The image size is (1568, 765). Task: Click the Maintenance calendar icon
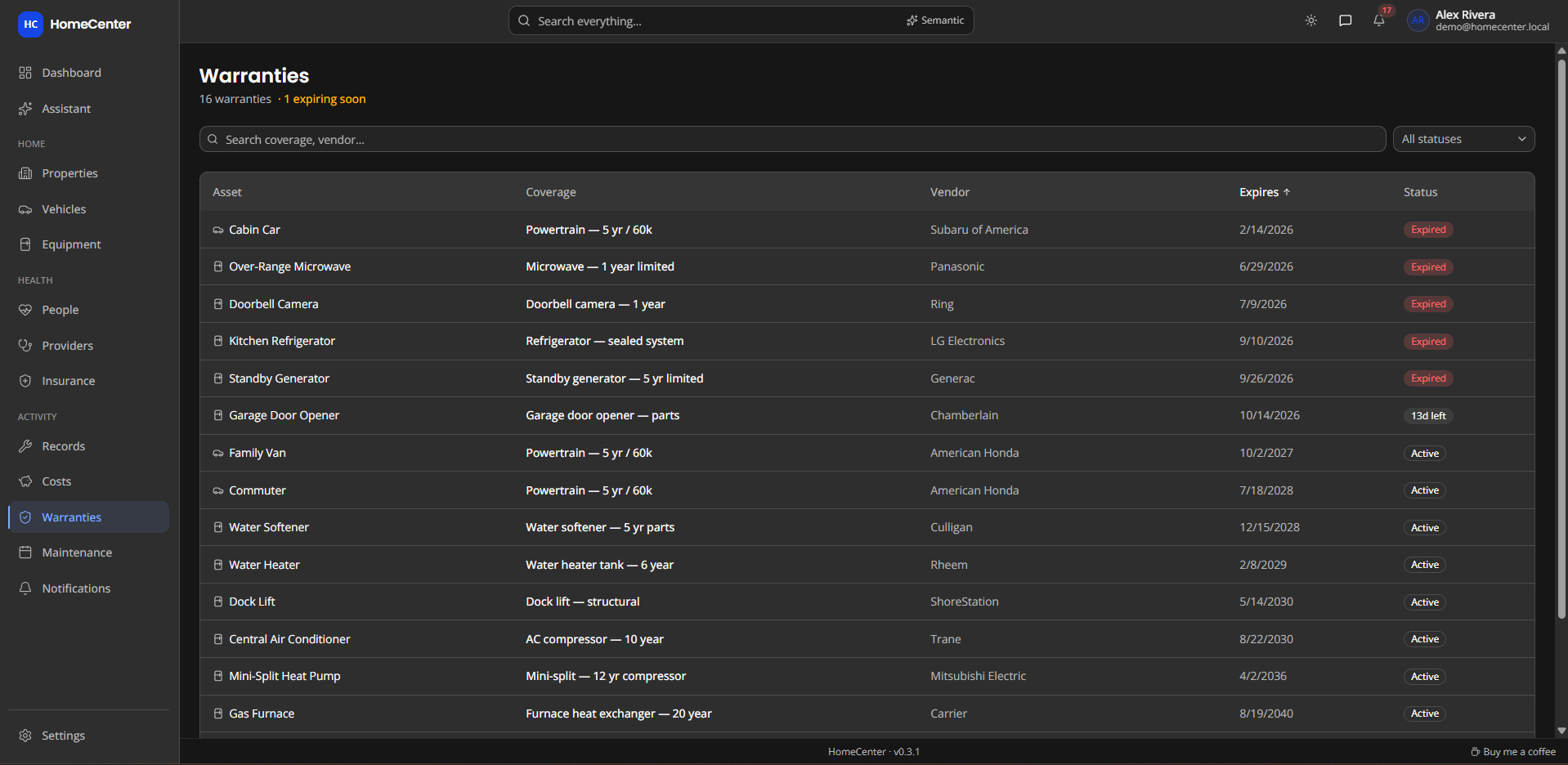[25, 552]
